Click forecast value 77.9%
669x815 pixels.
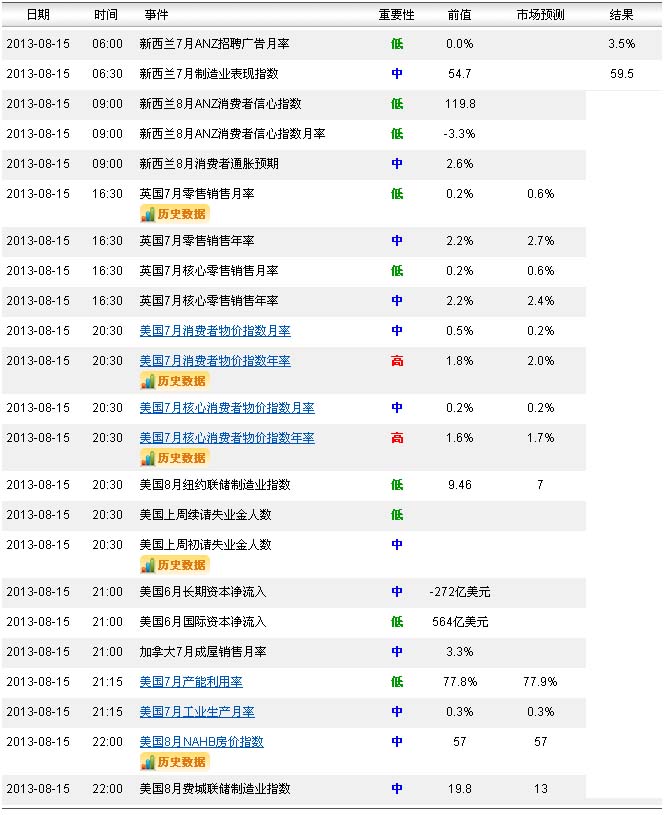(541, 682)
